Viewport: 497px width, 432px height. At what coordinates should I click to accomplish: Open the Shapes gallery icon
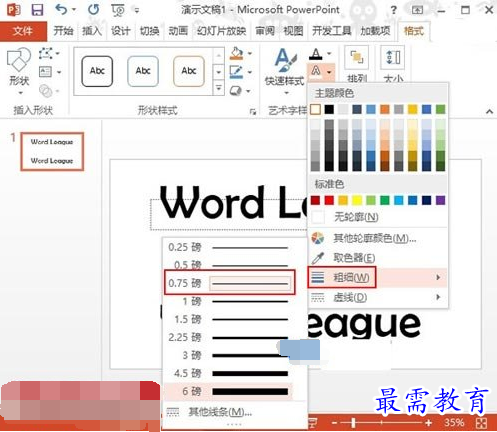tap(19, 61)
